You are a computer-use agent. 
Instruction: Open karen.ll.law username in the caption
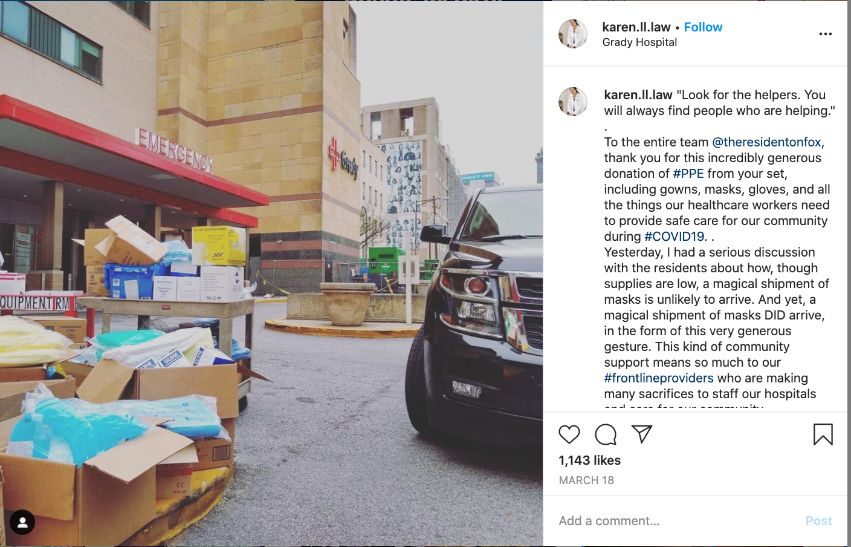[x=638, y=95]
